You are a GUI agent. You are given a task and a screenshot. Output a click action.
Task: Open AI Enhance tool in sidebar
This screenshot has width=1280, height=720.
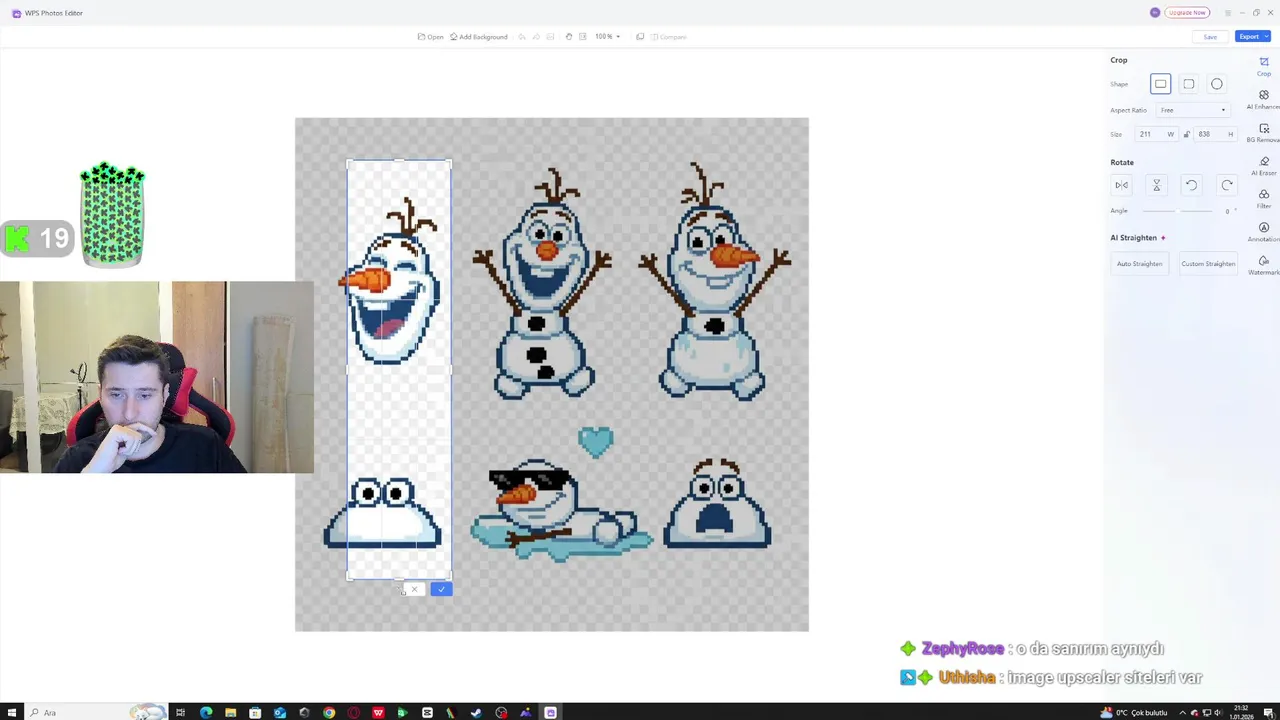[1264, 100]
